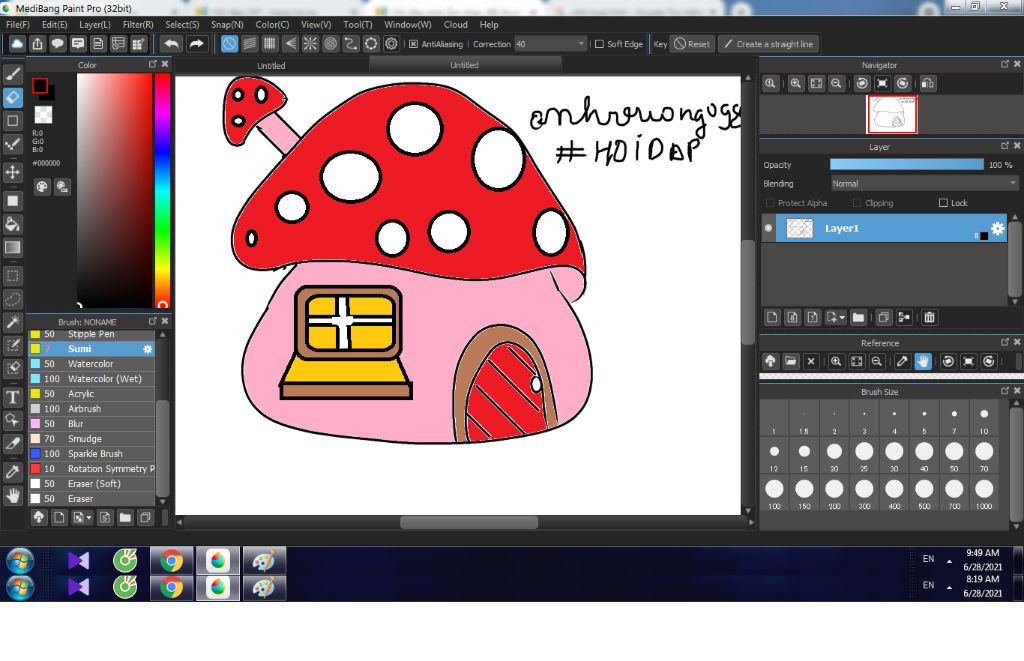Open the Correction value dropdown
The width and height of the screenshot is (1024, 661).
point(581,44)
